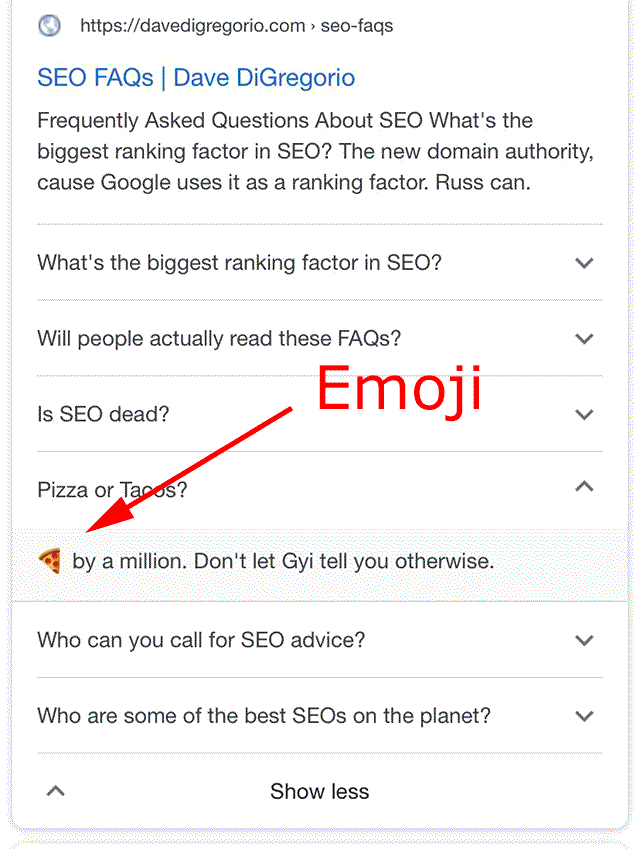The height and width of the screenshot is (849, 640).
Task: Expand "What's the biggest ranking factor" chevron
Action: coord(584,263)
